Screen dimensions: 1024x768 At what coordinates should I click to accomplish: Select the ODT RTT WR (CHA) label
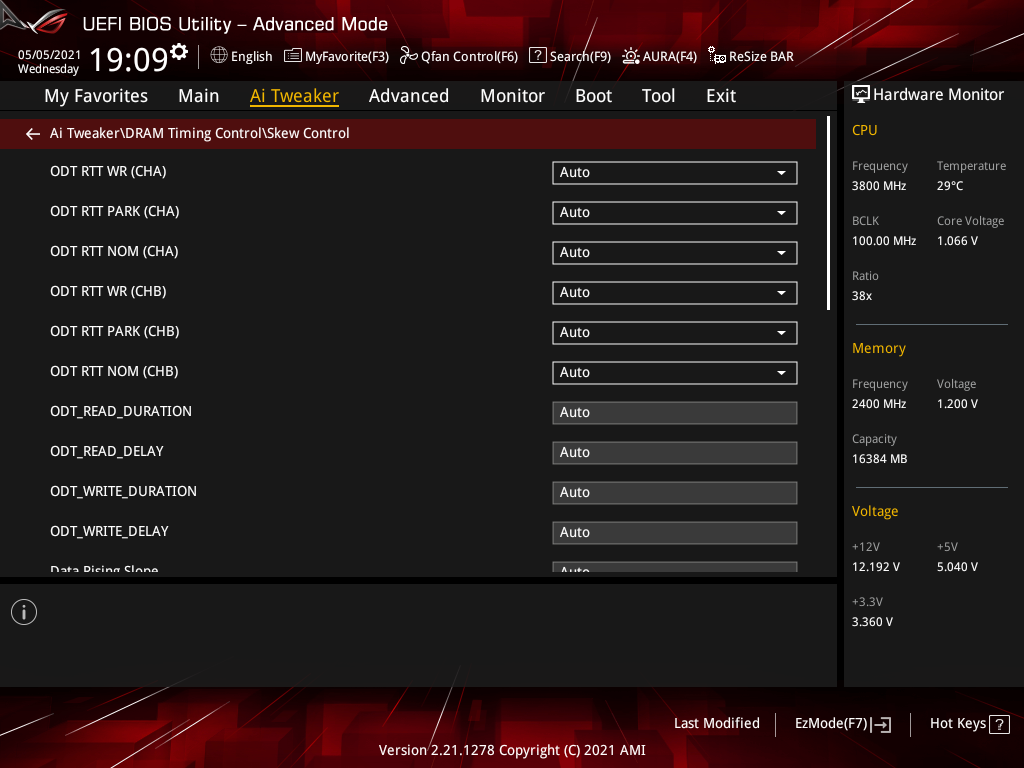pos(108,172)
